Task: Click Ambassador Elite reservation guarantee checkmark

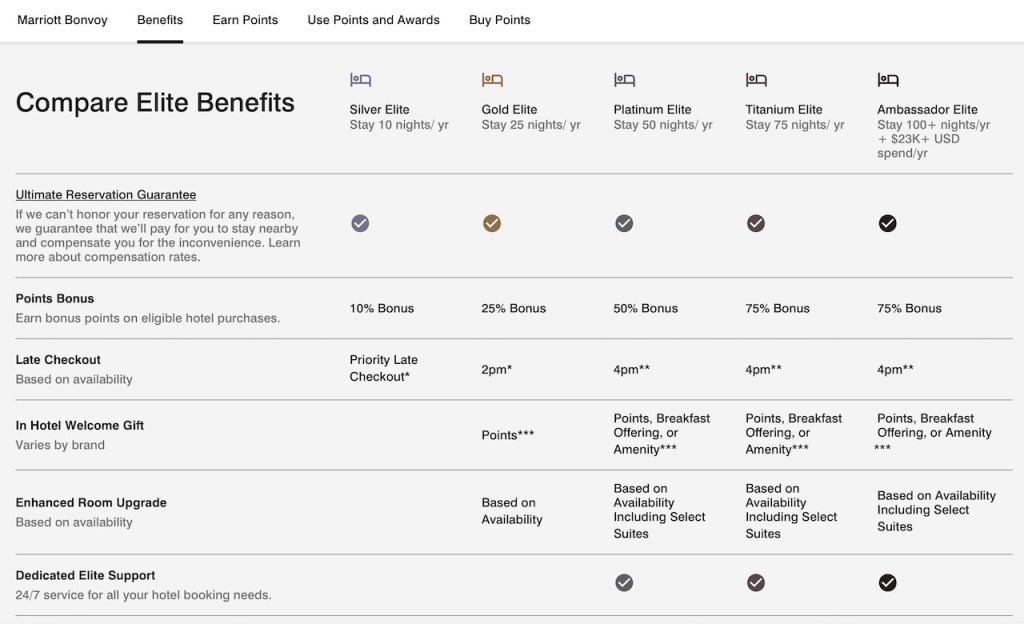Action: click(888, 224)
